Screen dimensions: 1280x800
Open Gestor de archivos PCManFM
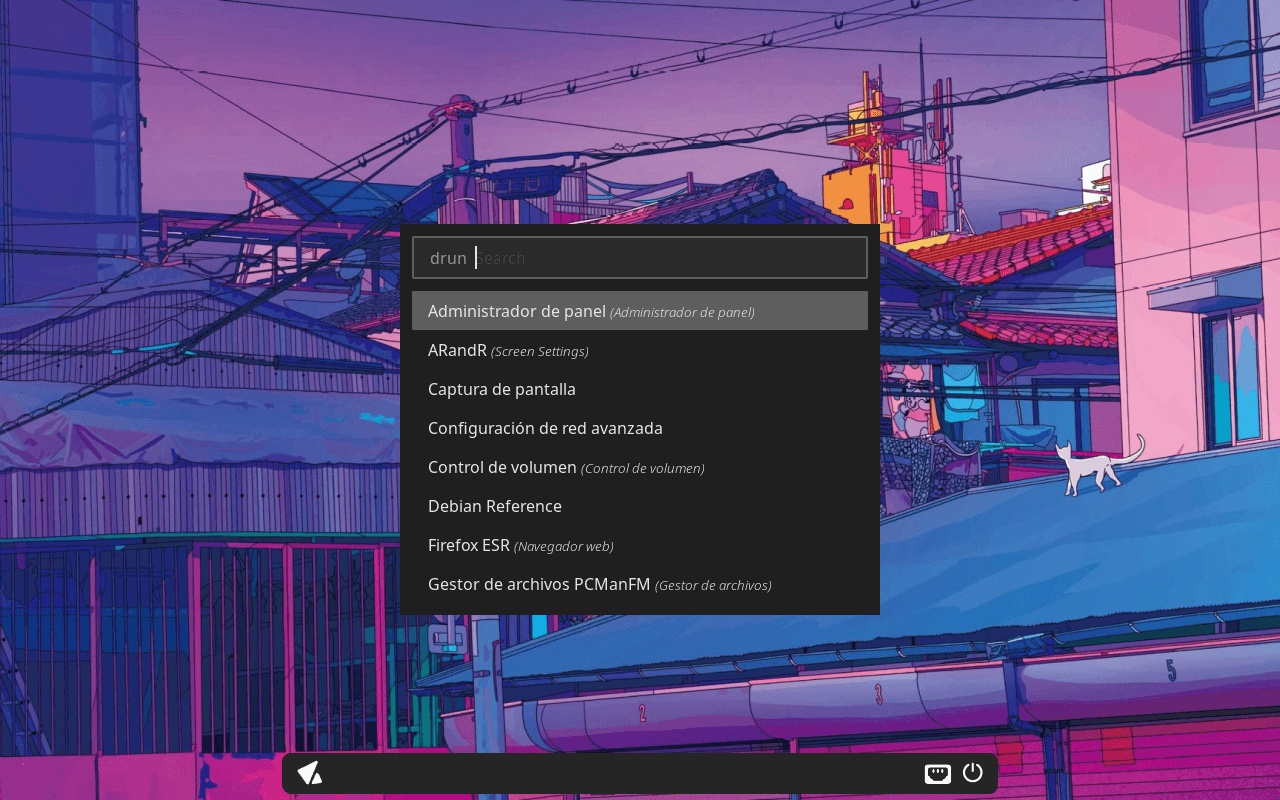pyautogui.click(x=539, y=584)
